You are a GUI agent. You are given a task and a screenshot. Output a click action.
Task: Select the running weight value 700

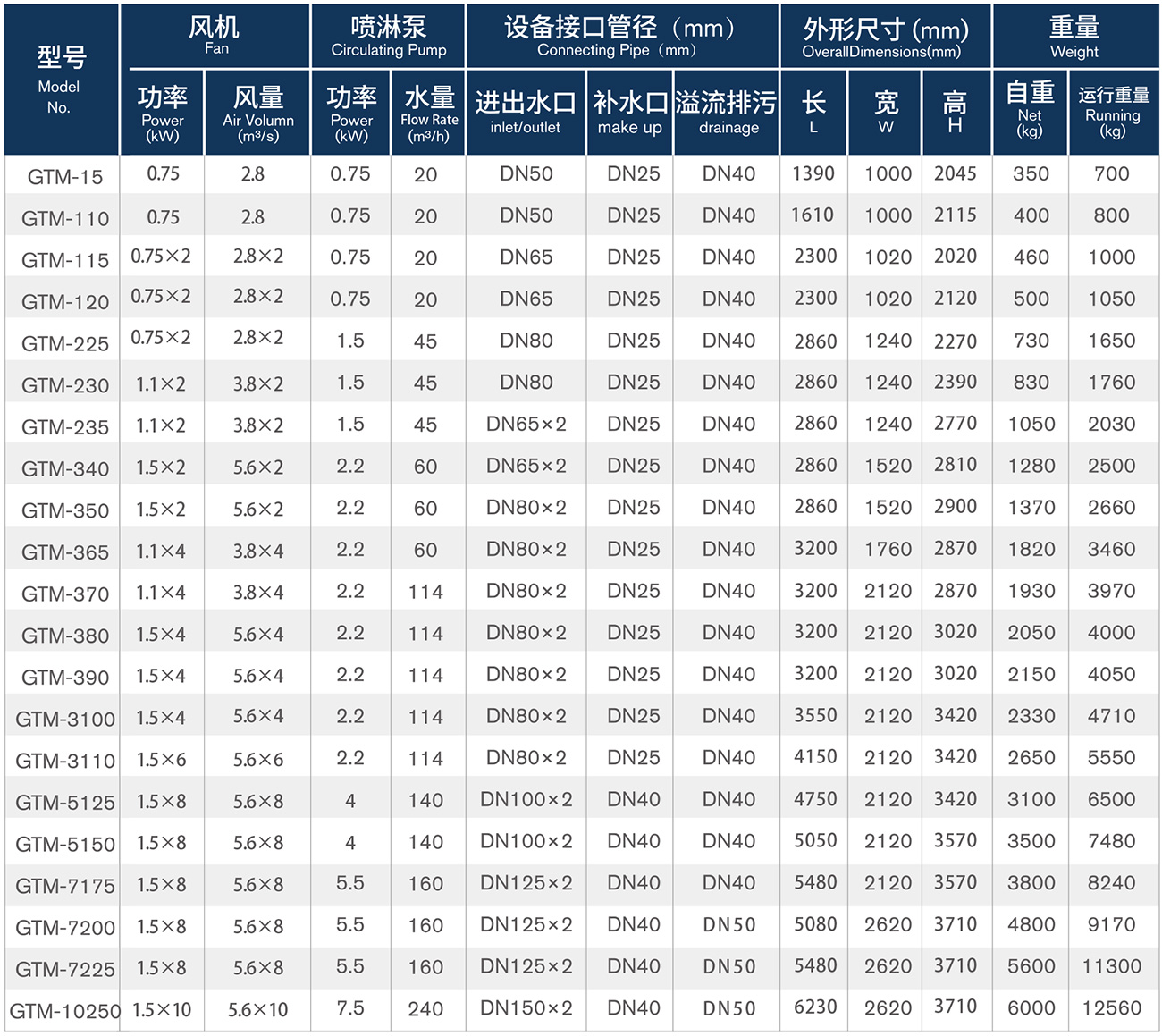tap(1112, 173)
